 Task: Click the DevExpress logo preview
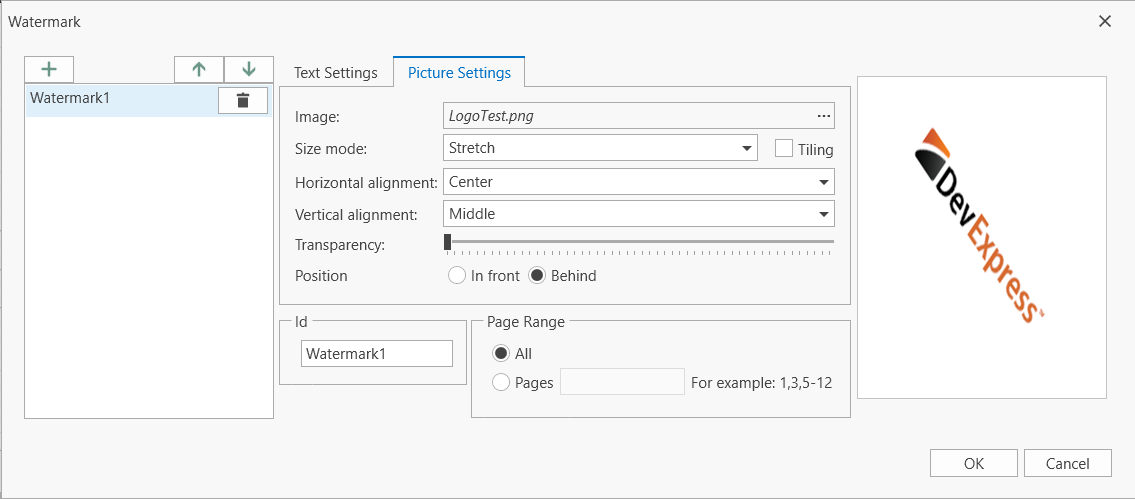coord(978,226)
